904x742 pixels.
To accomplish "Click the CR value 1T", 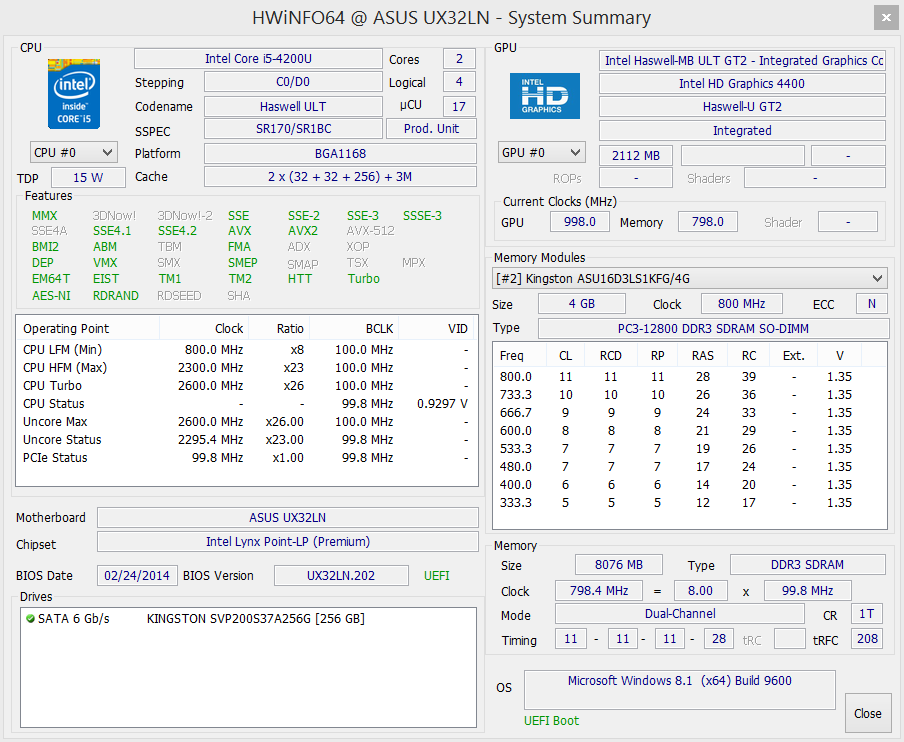I will [x=867, y=614].
